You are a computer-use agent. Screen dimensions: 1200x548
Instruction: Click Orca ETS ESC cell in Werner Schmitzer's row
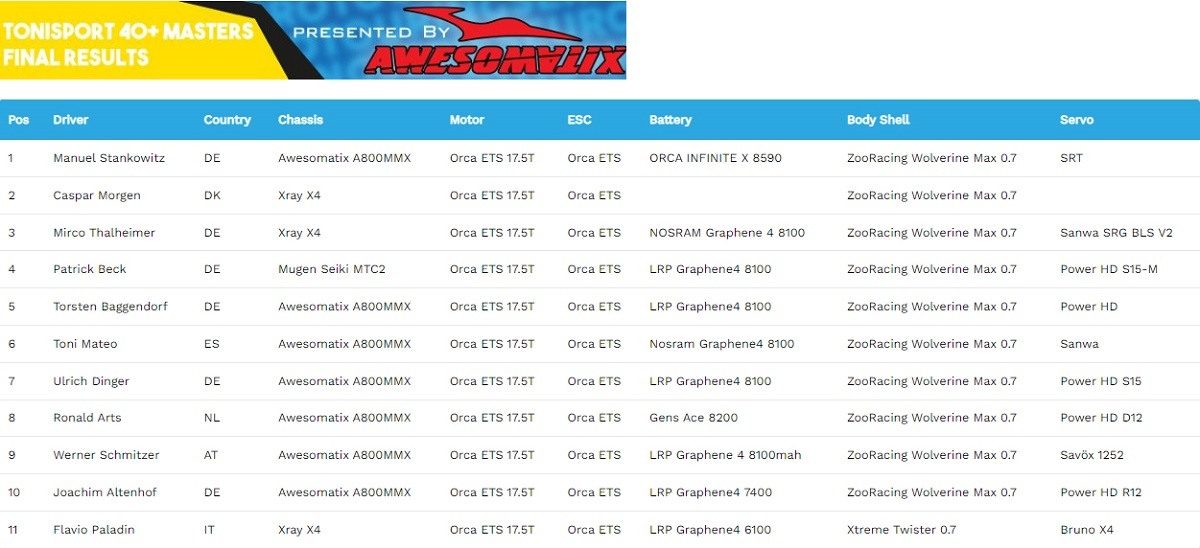[x=594, y=455]
